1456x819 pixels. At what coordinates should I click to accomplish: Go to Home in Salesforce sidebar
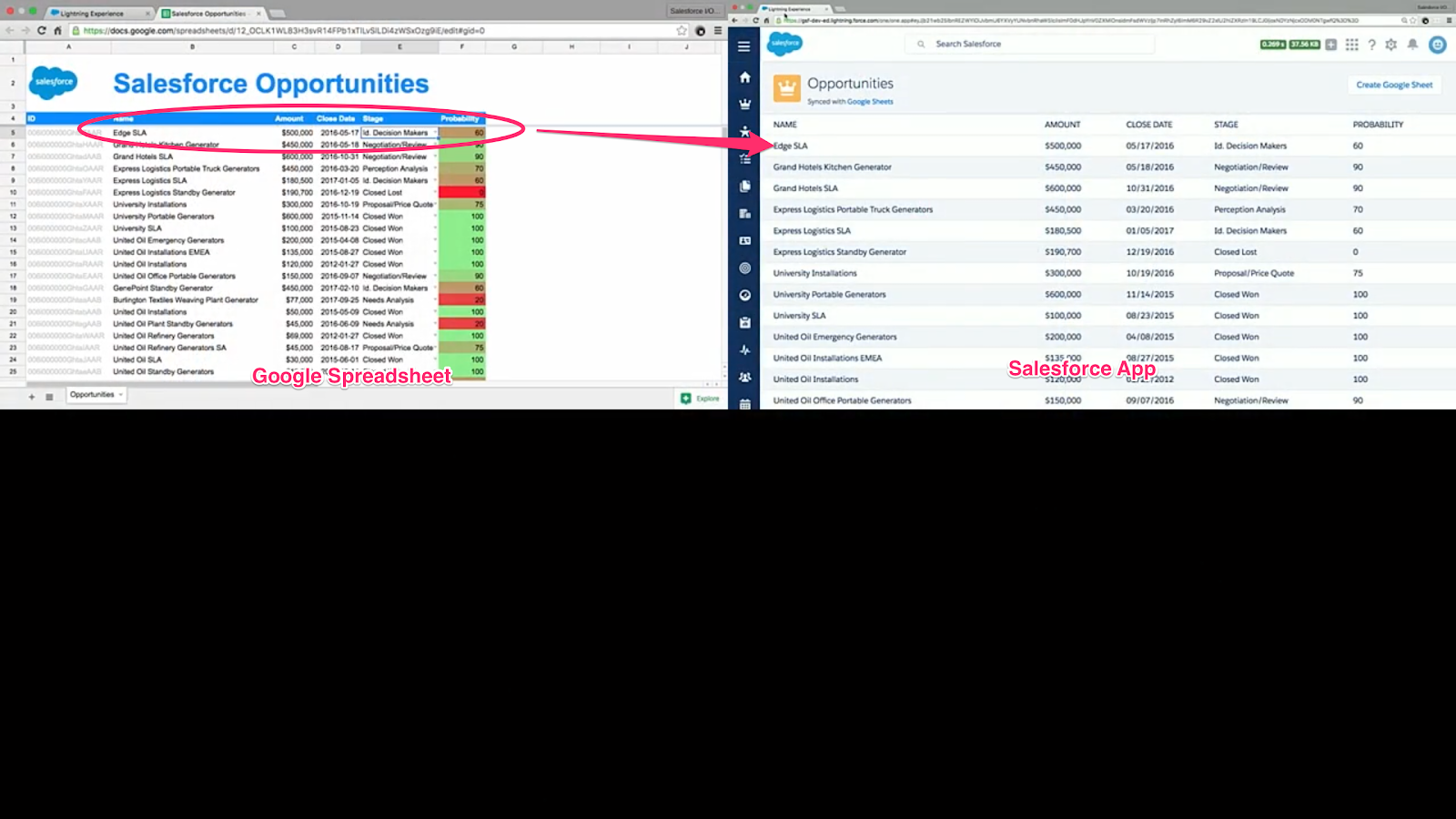(x=745, y=77)
